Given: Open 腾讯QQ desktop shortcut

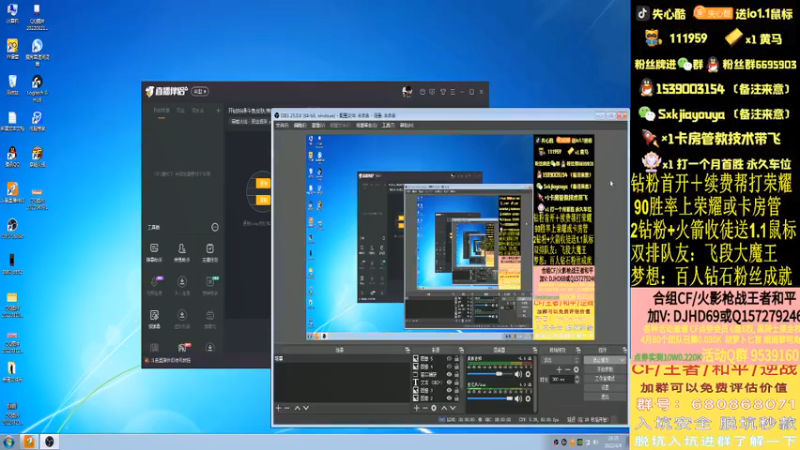Looking at the screenshot, I should pyautogui.click(x=12, y=157).
